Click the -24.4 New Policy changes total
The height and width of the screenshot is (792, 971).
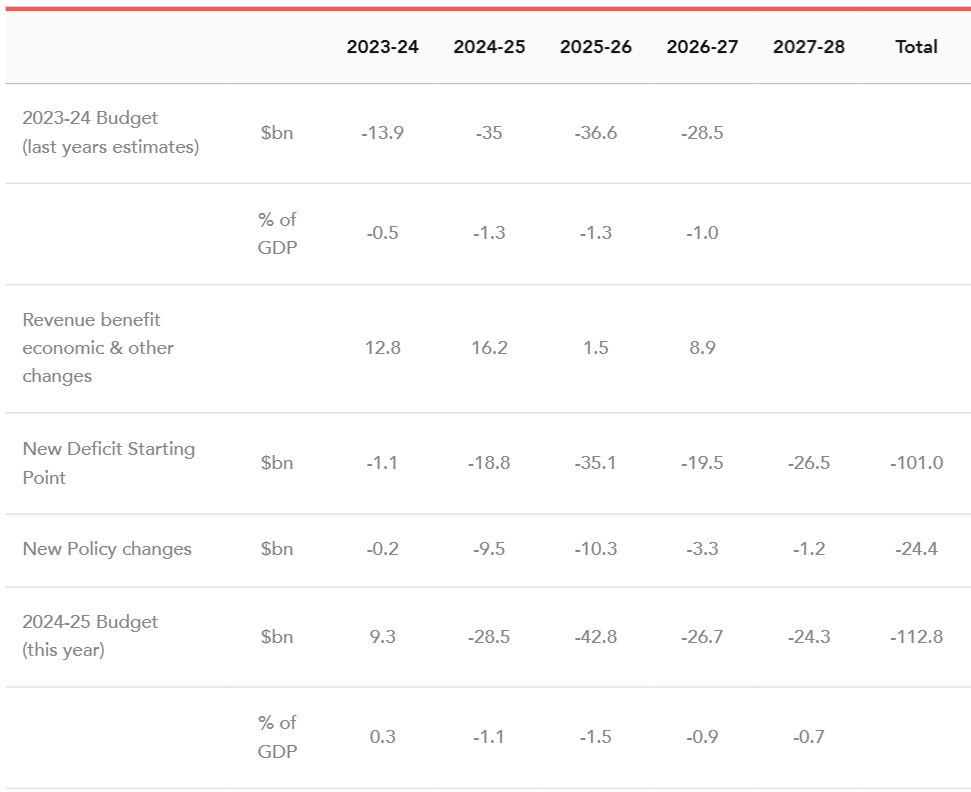pos(916,549)
